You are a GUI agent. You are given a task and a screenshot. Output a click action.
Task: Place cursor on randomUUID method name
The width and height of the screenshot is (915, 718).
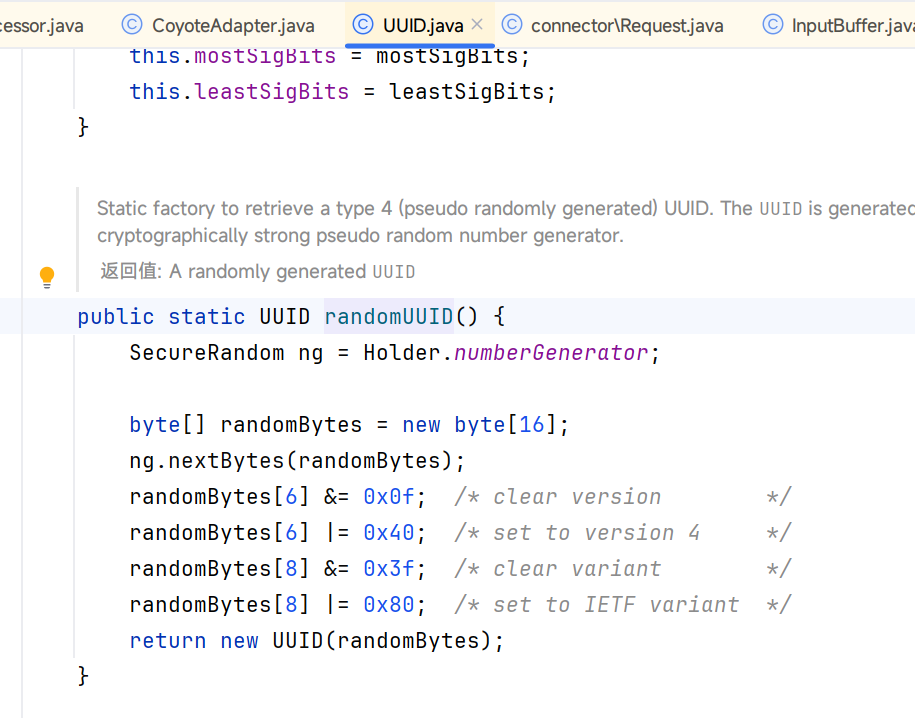tap(389, 317)
